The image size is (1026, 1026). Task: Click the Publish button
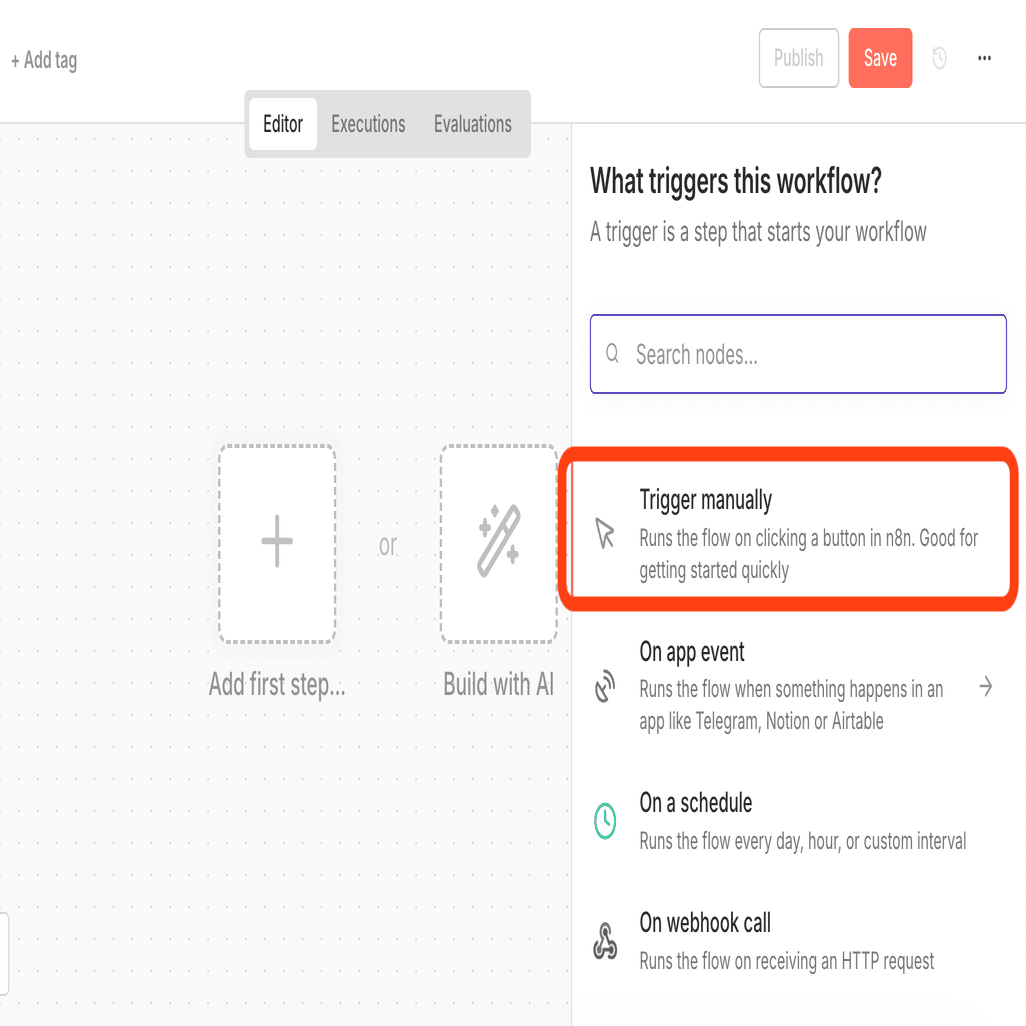798,58
